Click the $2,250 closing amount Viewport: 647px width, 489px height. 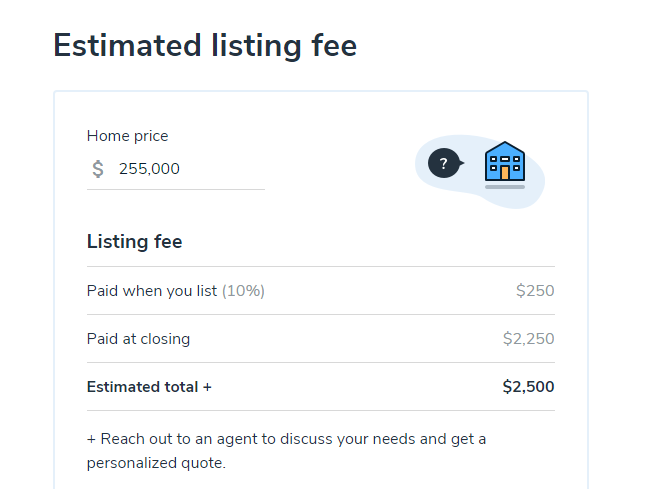coord(528,339)
